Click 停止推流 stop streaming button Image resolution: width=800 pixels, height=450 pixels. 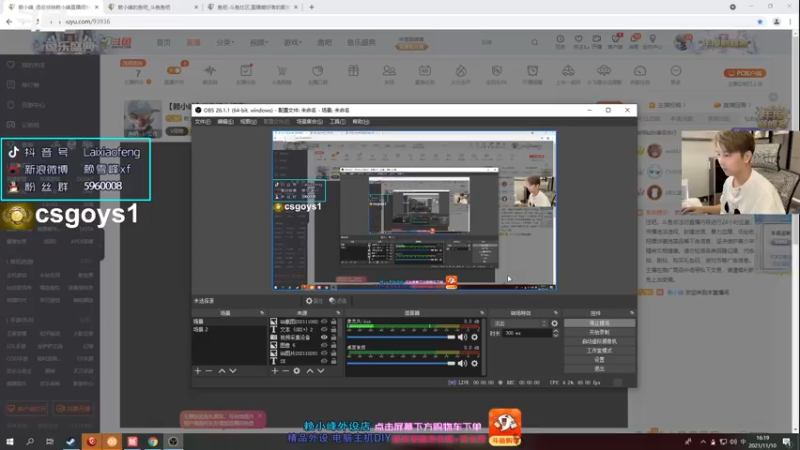[599, 323]
